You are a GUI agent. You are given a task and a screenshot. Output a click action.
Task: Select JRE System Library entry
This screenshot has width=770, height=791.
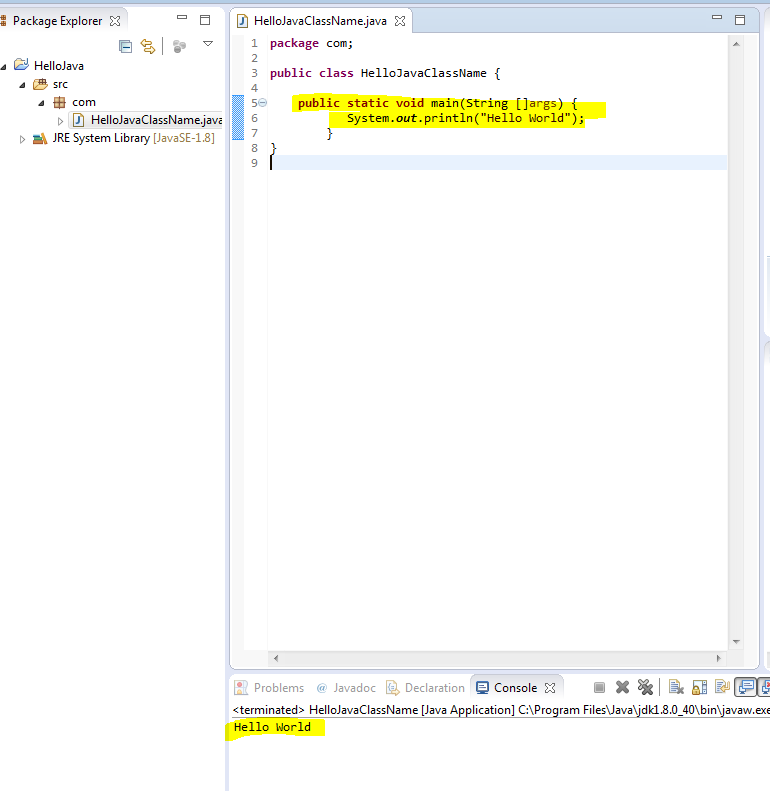(x=133, y=138)
